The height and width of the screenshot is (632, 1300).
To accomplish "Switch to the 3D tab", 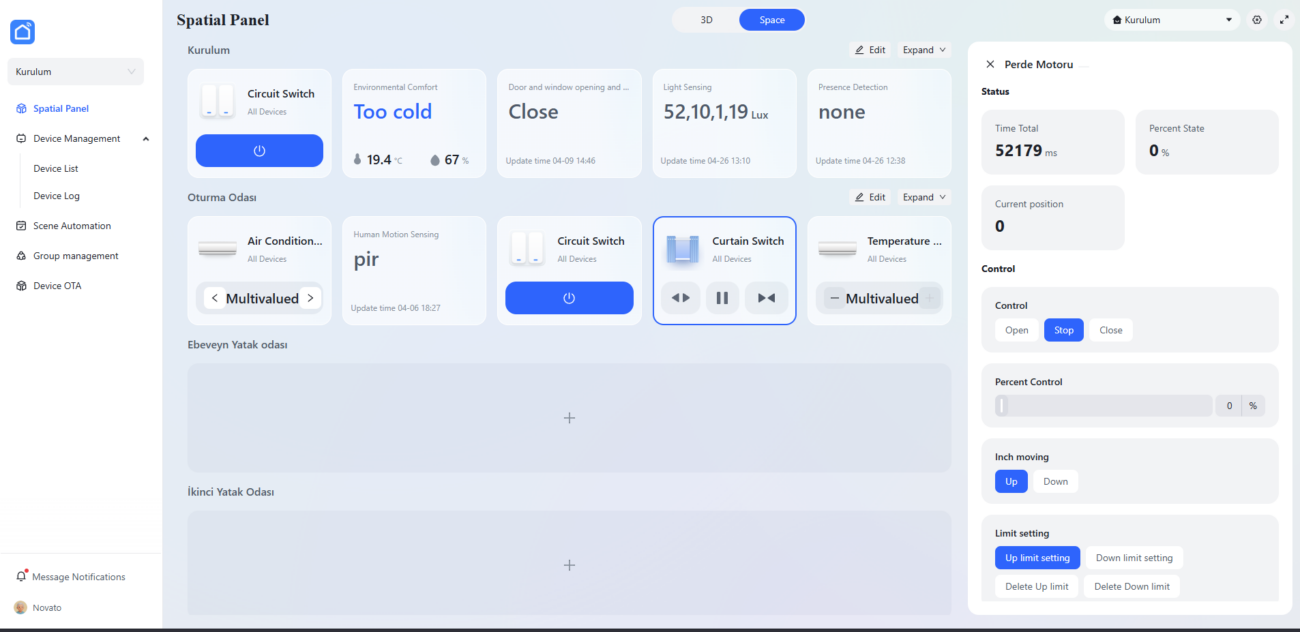I will tap(705, 19).
